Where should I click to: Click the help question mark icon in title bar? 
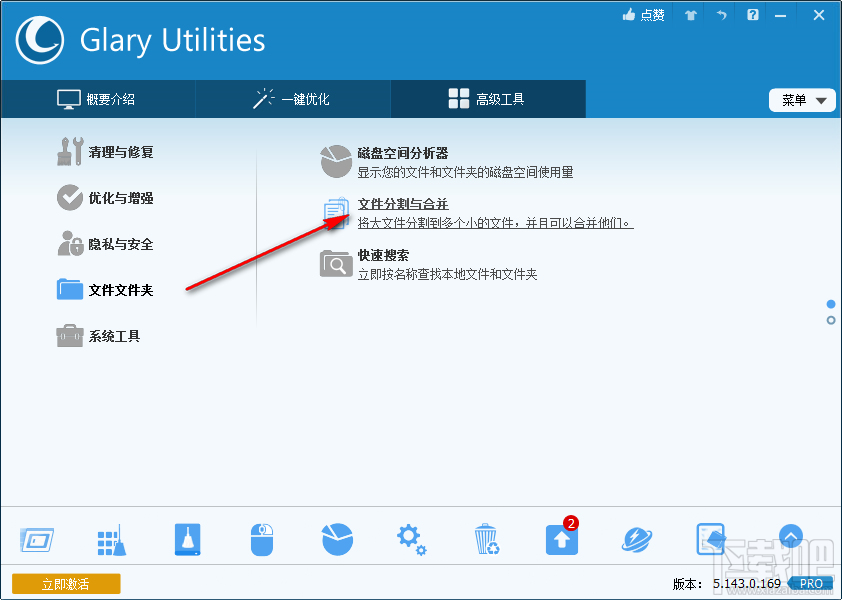tap(752, 15)
